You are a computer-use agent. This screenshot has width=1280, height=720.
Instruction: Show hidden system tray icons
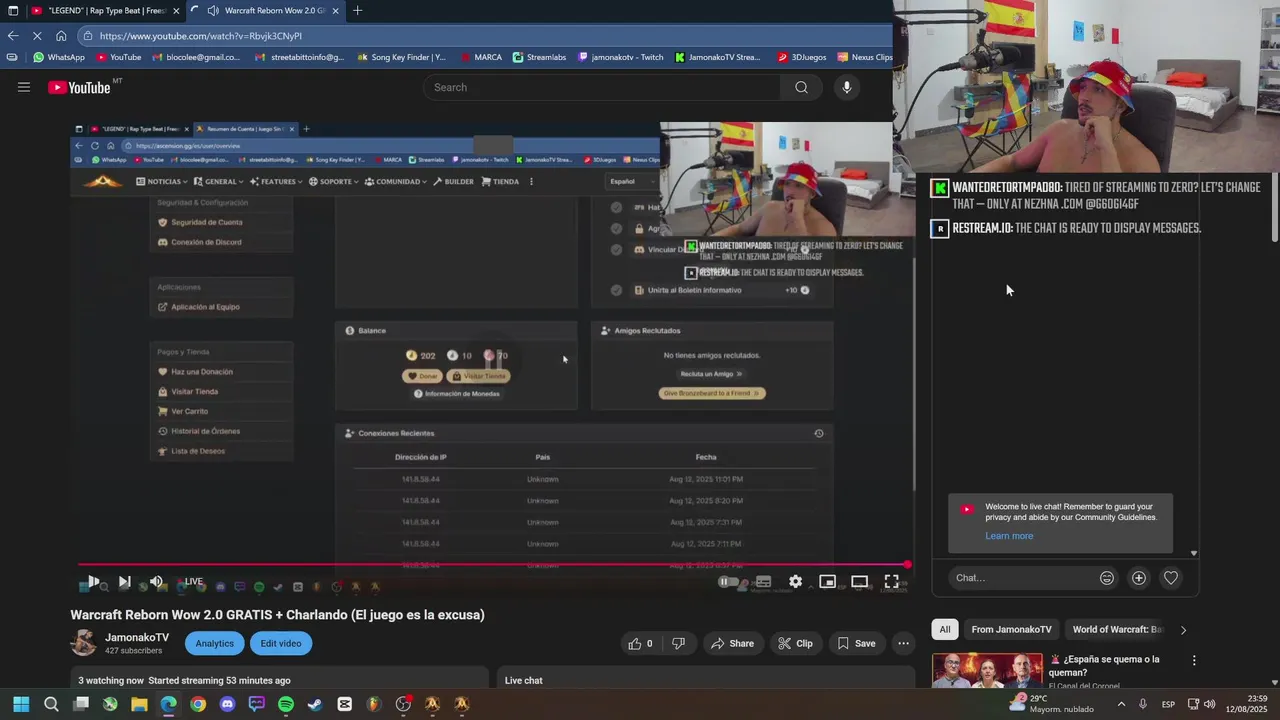(x=1120, y=704)
